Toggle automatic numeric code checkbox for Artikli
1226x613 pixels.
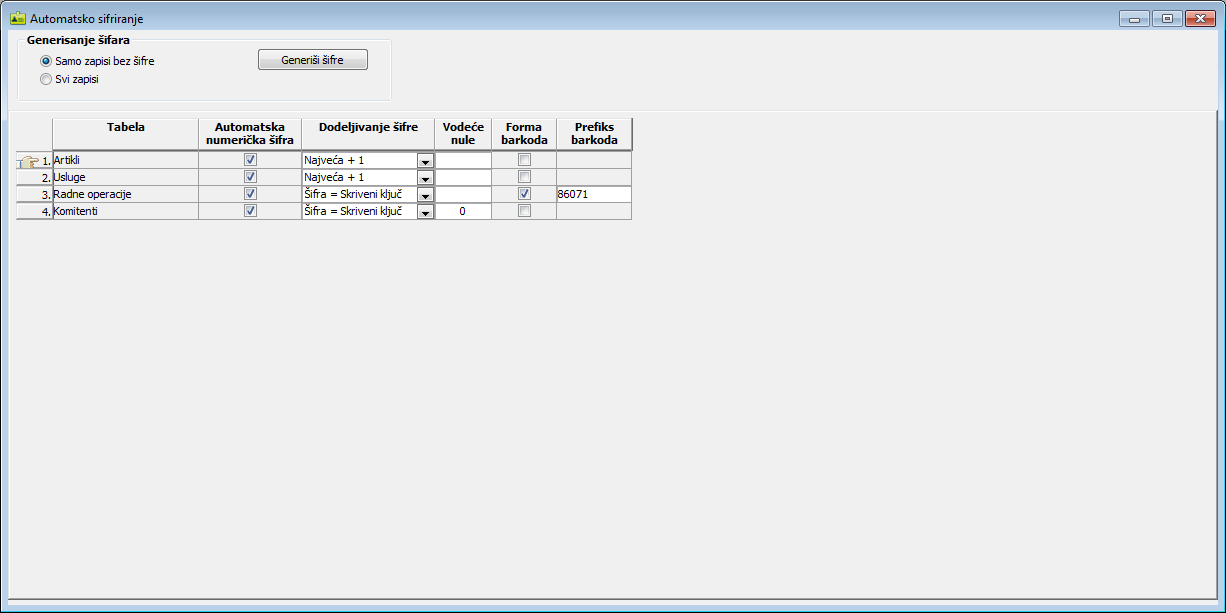click(x=250, y=160)
